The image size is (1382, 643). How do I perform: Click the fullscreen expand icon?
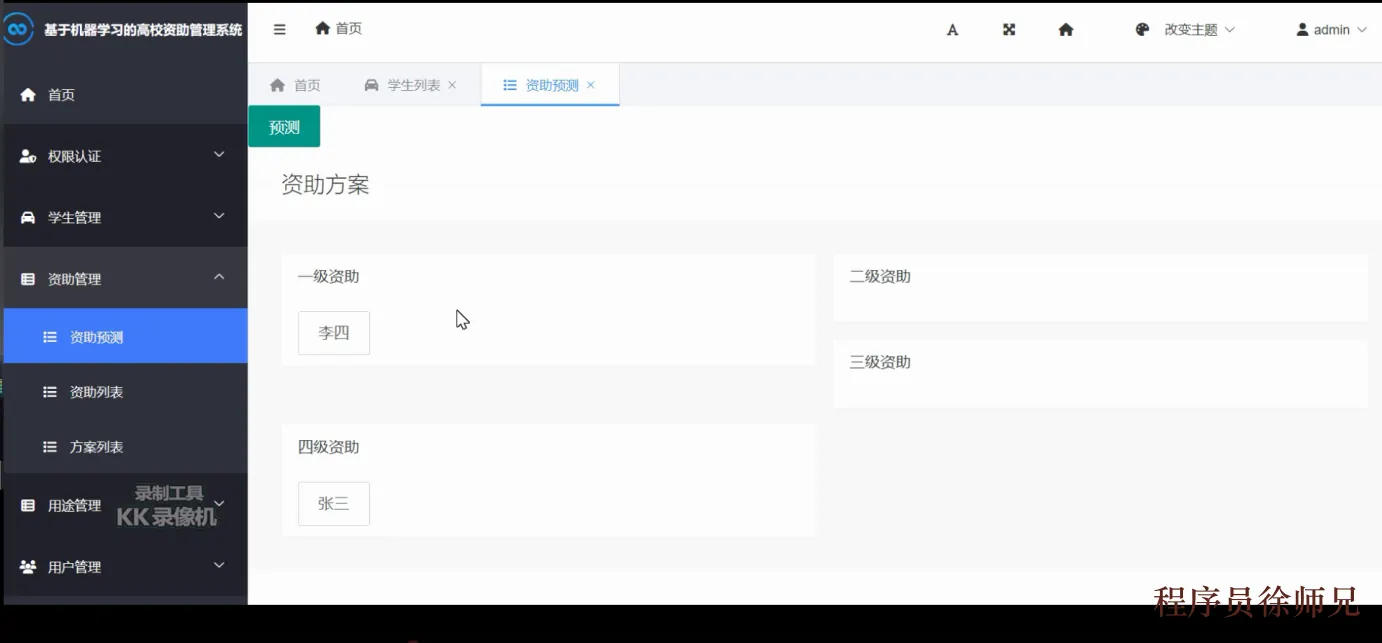point(1009,30)
